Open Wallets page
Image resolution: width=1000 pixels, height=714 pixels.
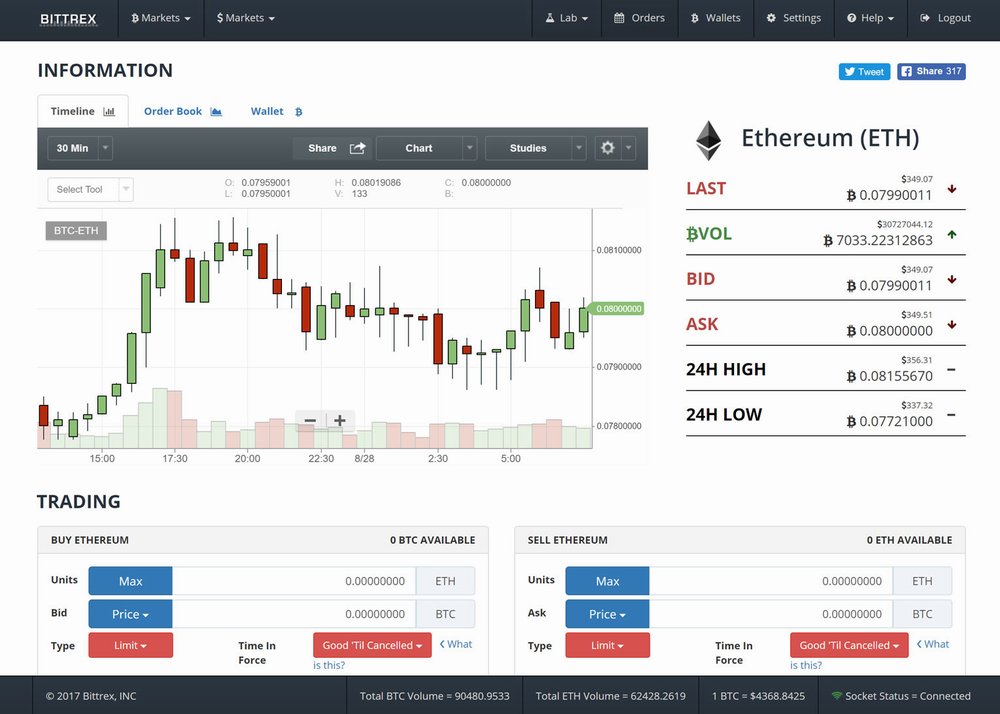716,18
